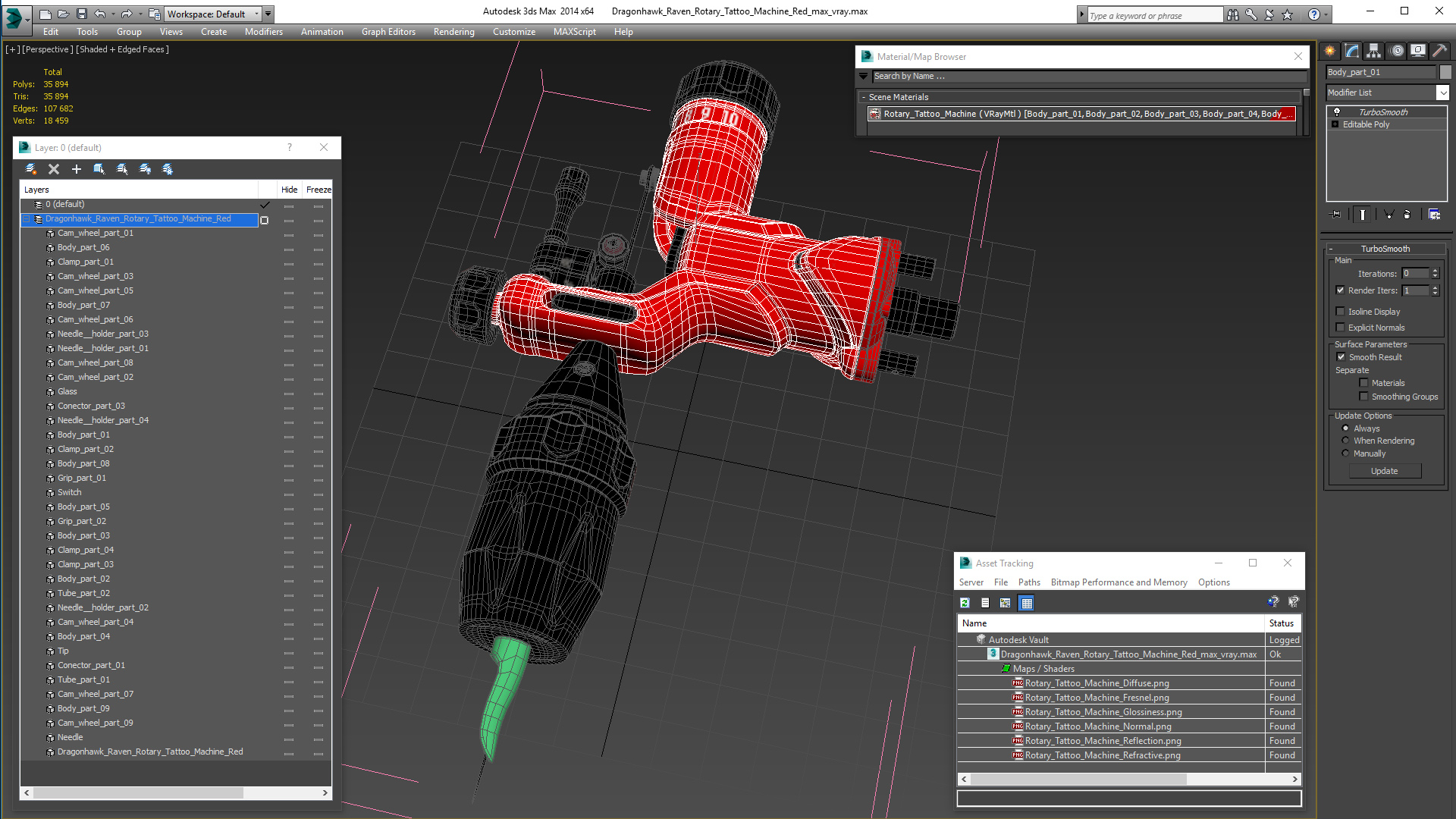The width and height of the screenshot is (1456, 819).
Task: Click the binoculars search icon in title bar
Action: [1232, 14]
